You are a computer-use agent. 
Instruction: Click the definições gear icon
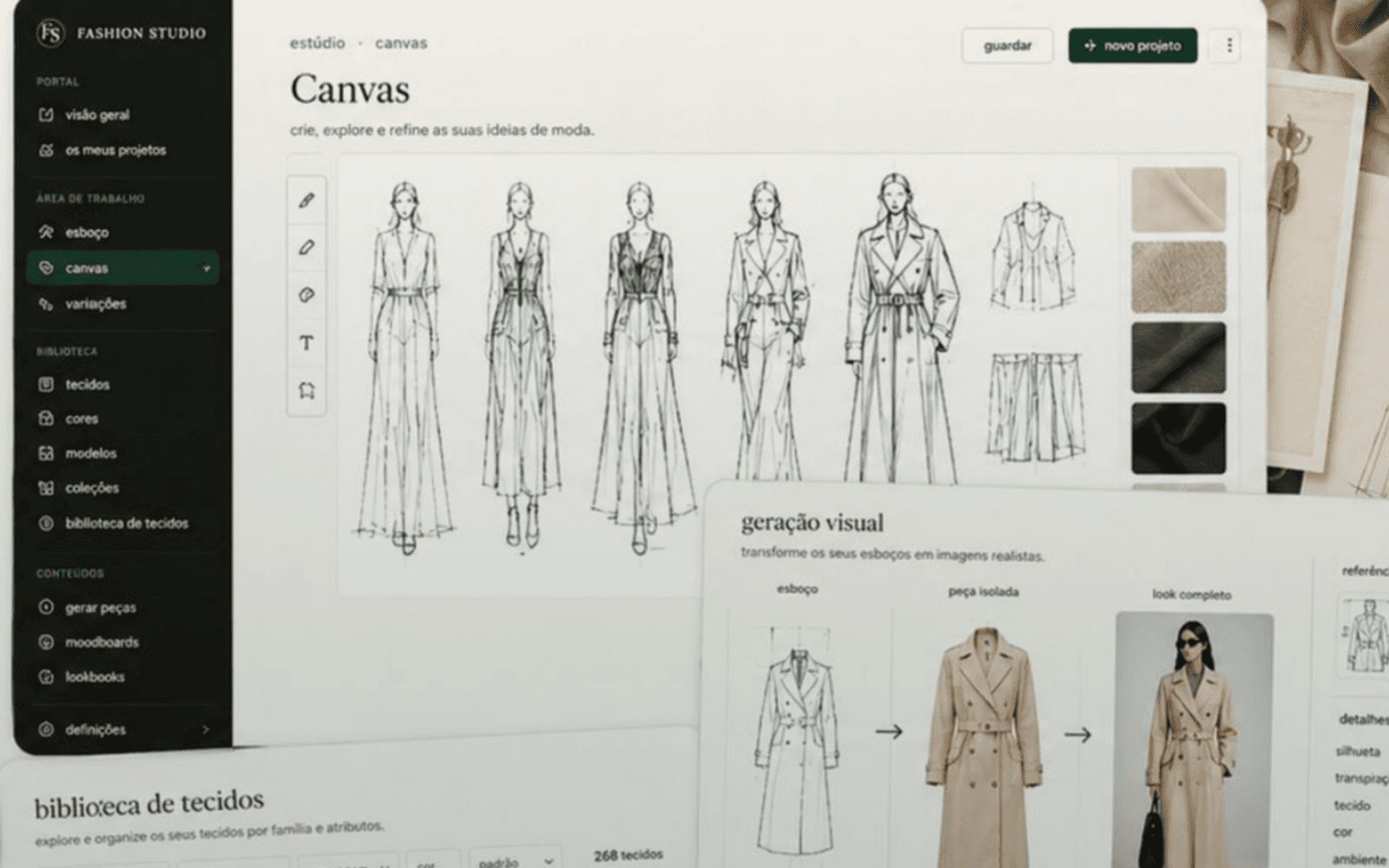pos(46,730)
